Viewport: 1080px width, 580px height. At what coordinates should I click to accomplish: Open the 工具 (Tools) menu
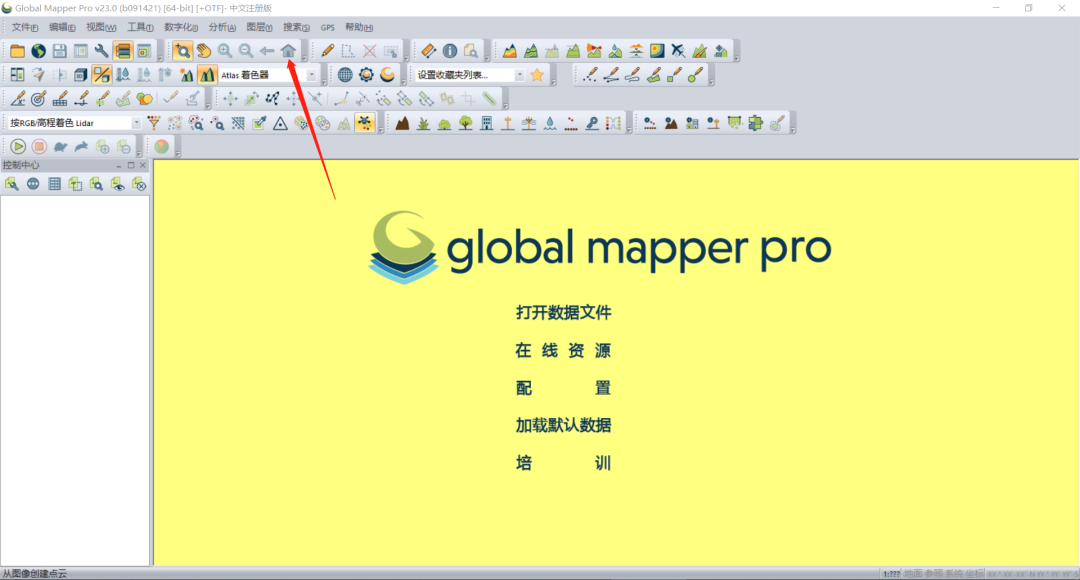(141, 28)
